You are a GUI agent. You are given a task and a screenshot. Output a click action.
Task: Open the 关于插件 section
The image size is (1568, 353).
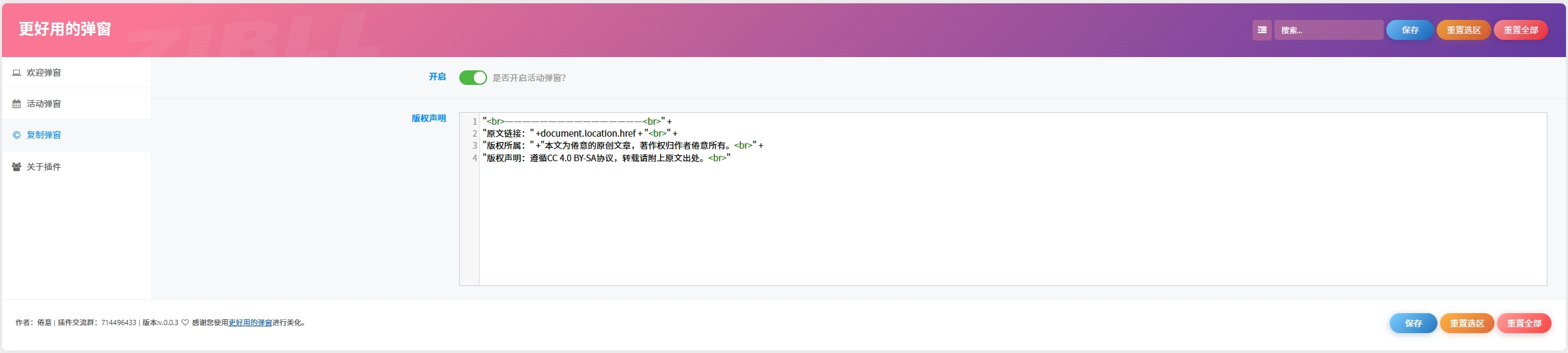pyautogui.click(x=77, y=167)
